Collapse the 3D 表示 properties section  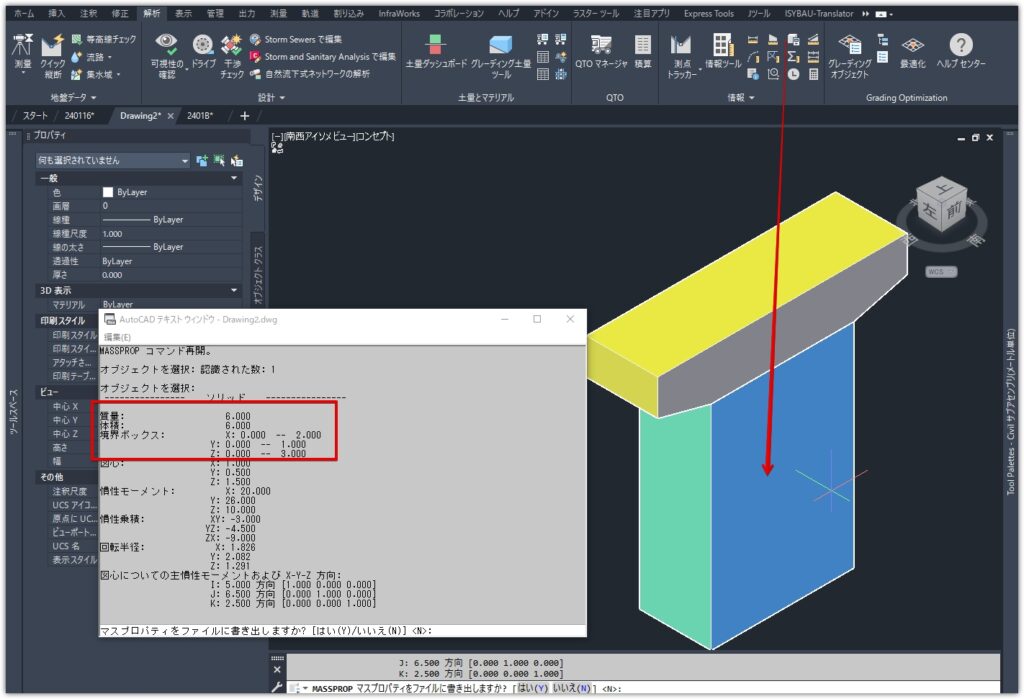[x=234, y=290]
